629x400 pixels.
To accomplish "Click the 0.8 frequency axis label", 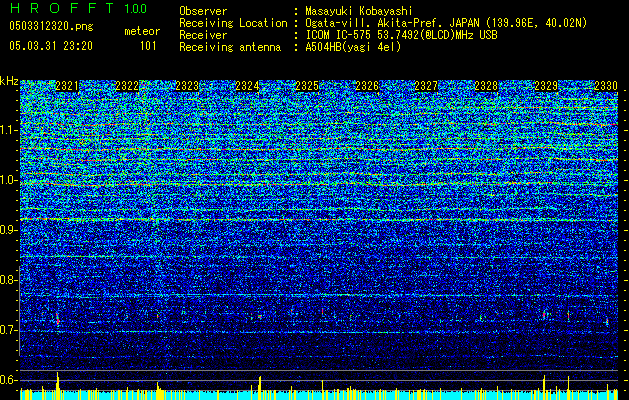I will 9,280.
